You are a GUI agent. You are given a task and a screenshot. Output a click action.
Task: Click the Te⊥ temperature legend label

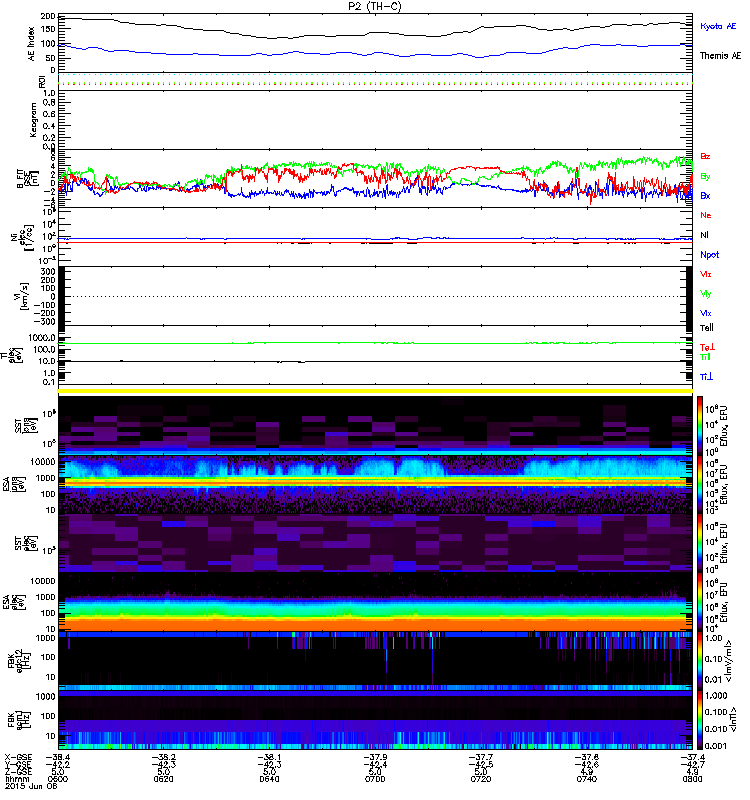[707, 347]
